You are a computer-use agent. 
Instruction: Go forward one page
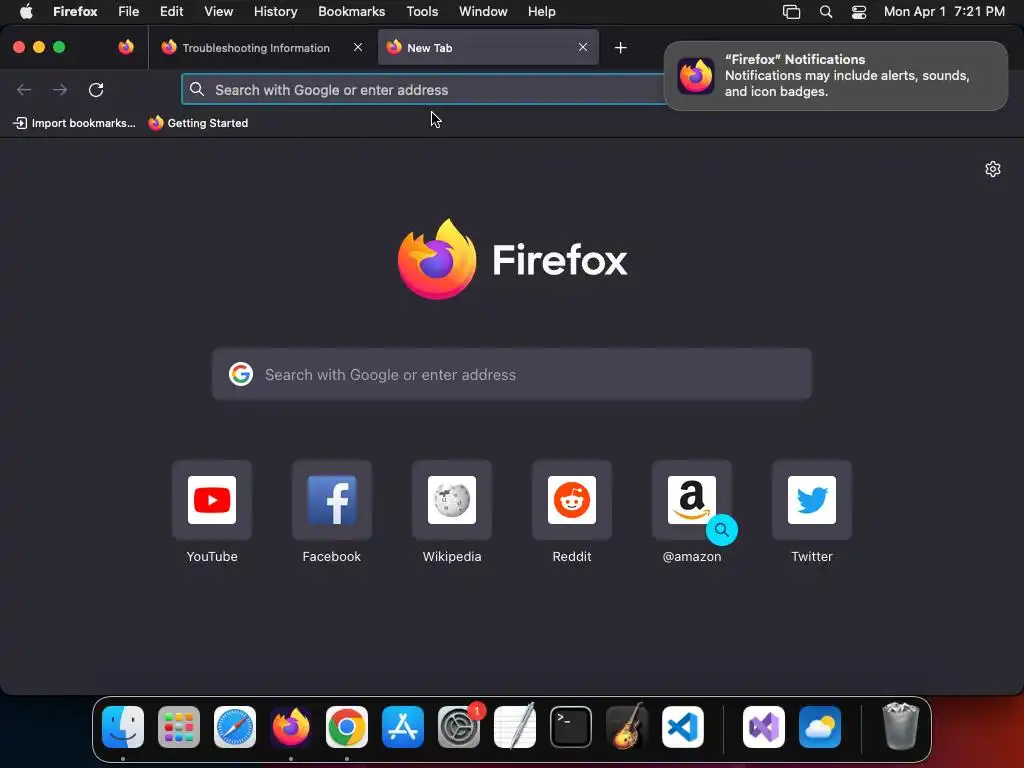60,89
